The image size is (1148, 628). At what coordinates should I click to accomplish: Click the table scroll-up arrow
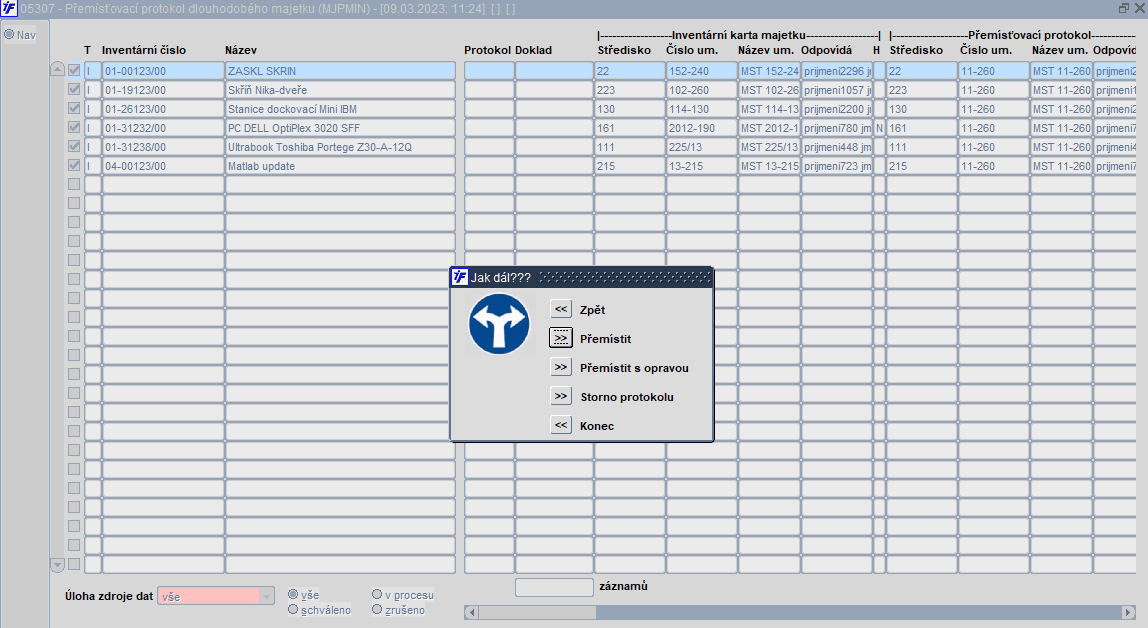coord(58,70)
